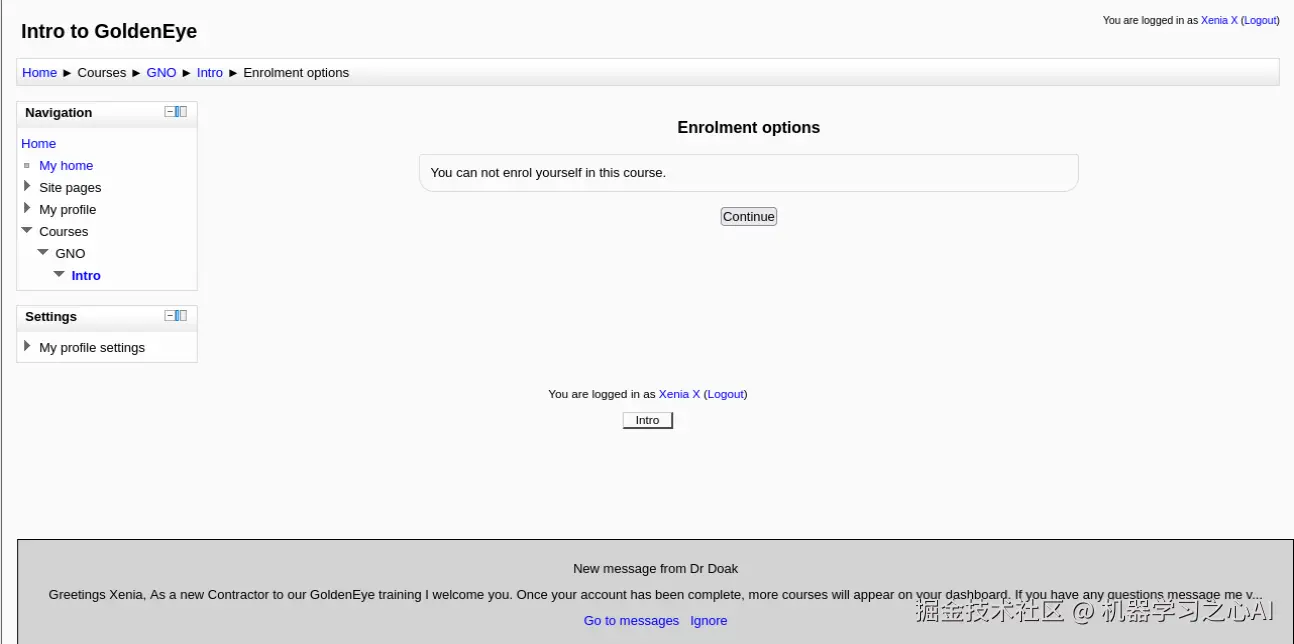This screenshot has width=1294, height=644.
Task: Click Enrolment options text in breadcrumb
Action: [296, 72]
